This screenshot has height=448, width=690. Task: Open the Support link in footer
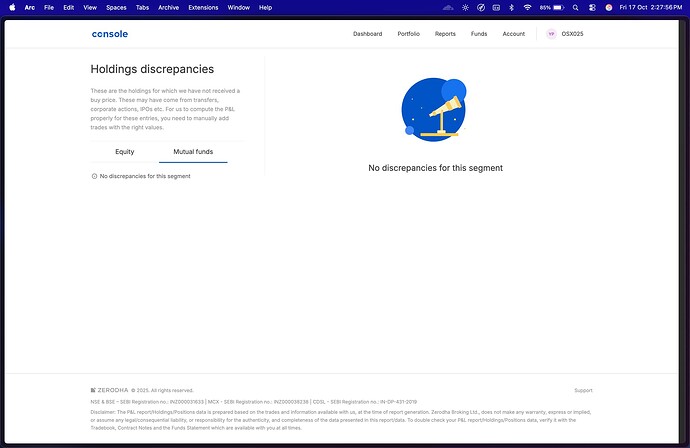point(583,390)
